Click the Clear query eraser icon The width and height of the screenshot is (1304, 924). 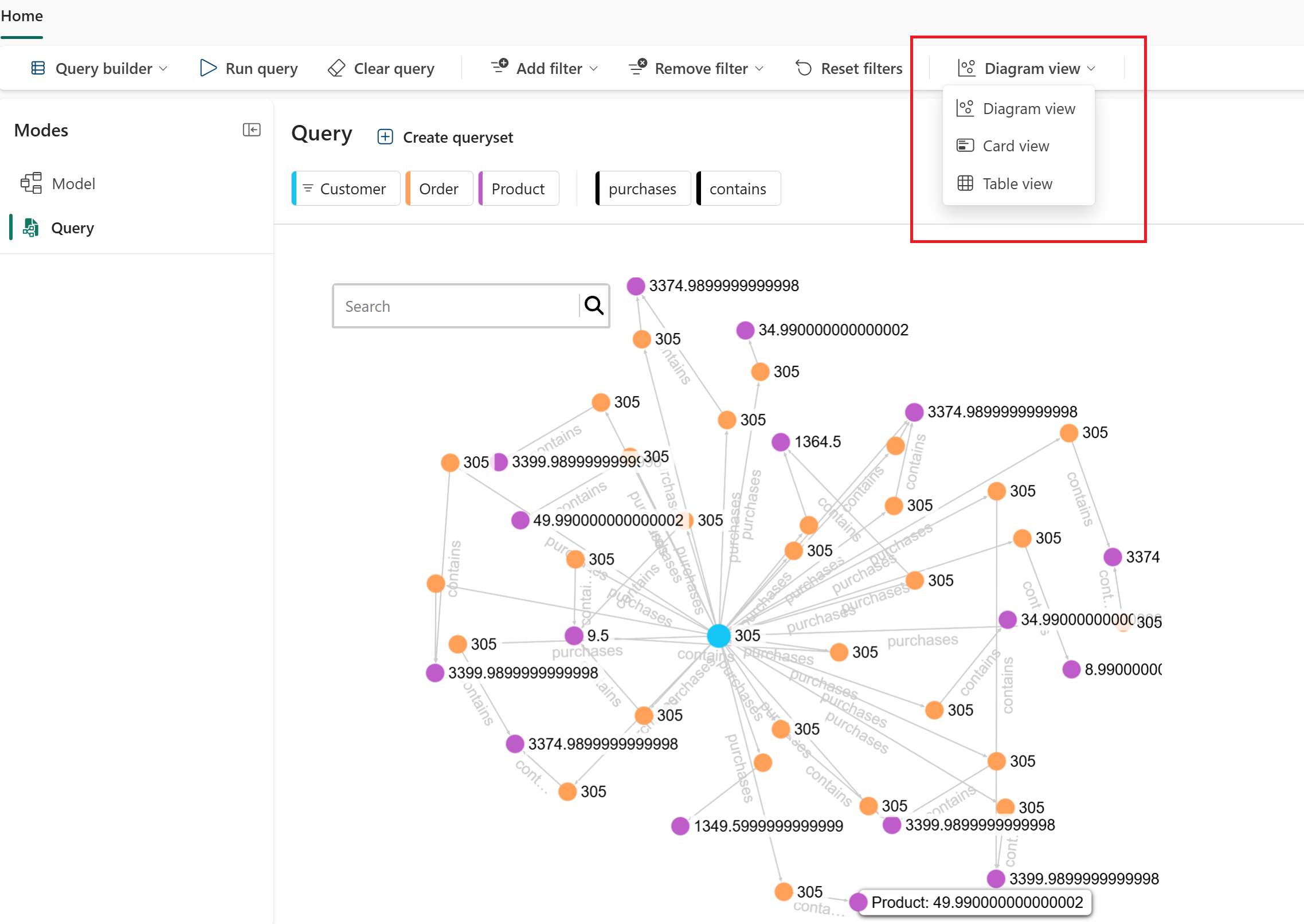coord(336,68)
